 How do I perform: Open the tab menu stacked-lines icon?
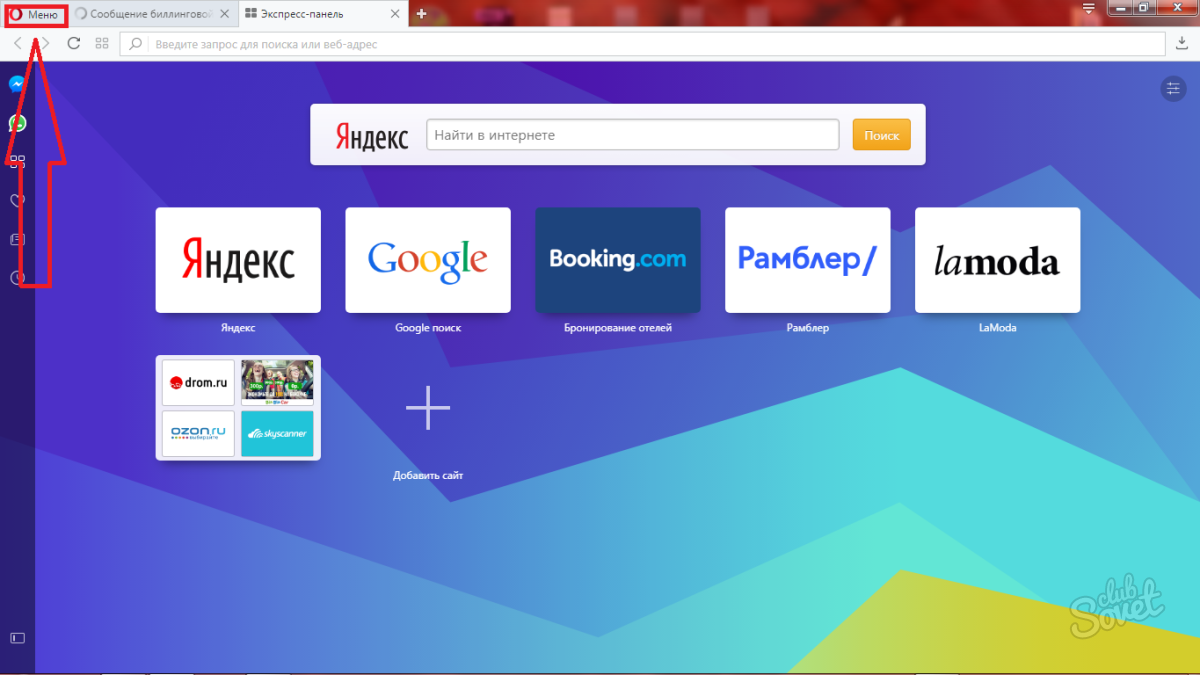click(x=1089, y=7)
